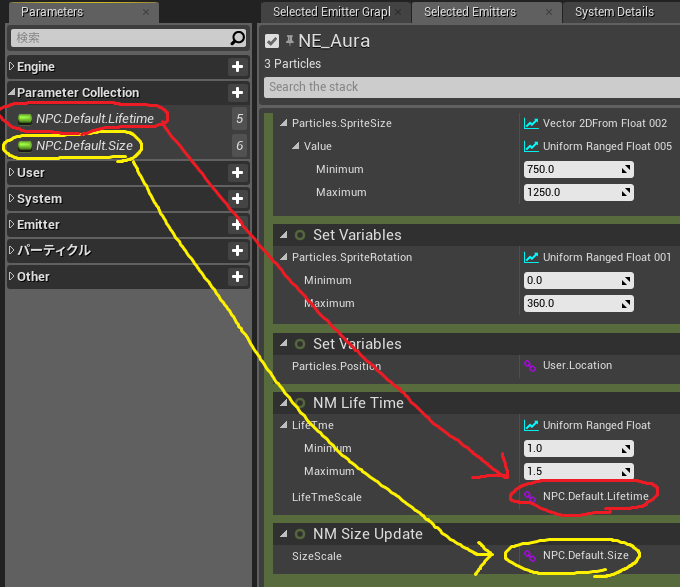Click module circle icon of Particles.SpriteRotation Set Variables
Image resolution: width=680 pixels, height=587 pixels.
[x=300, y=235]
